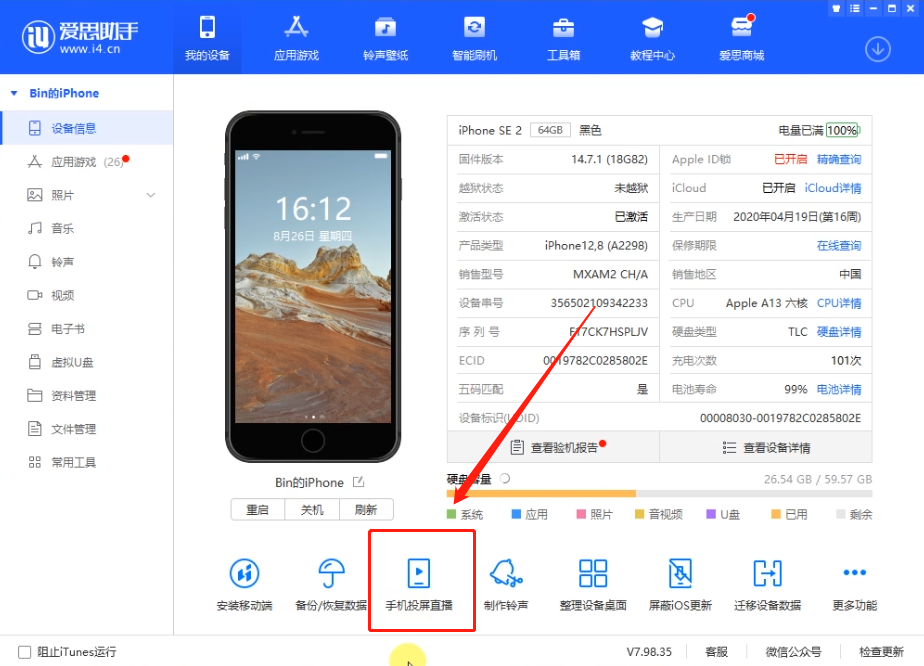Click the list menu icon in title bar
The height and width of the screenshot is (666, 924).
(x=854, y=8)
